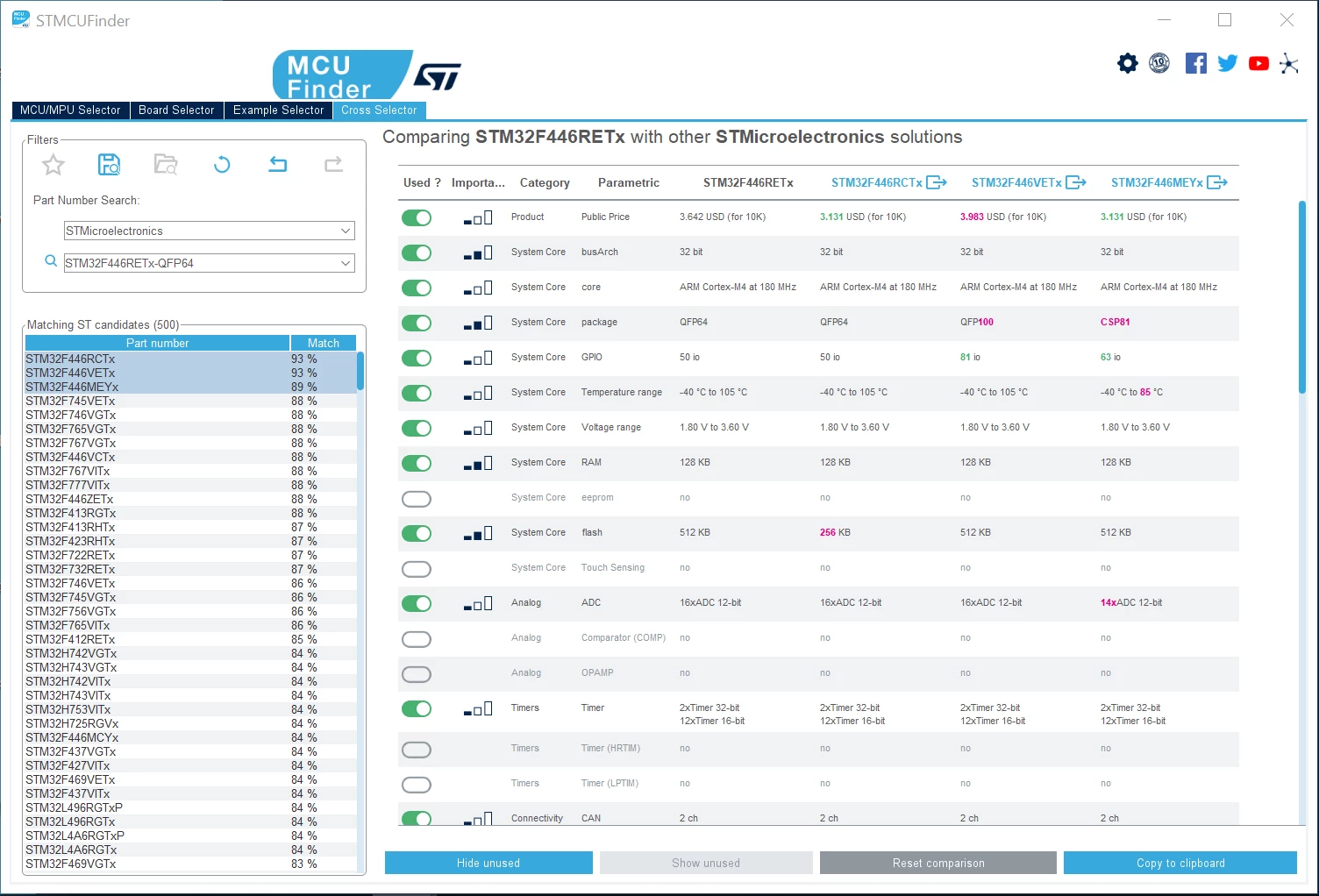Image resolution: width=1319 pixels, height=896 pixels.
Task: Enable Timer (HRTIM) criterion toggle
Action: tap(417, 750)
